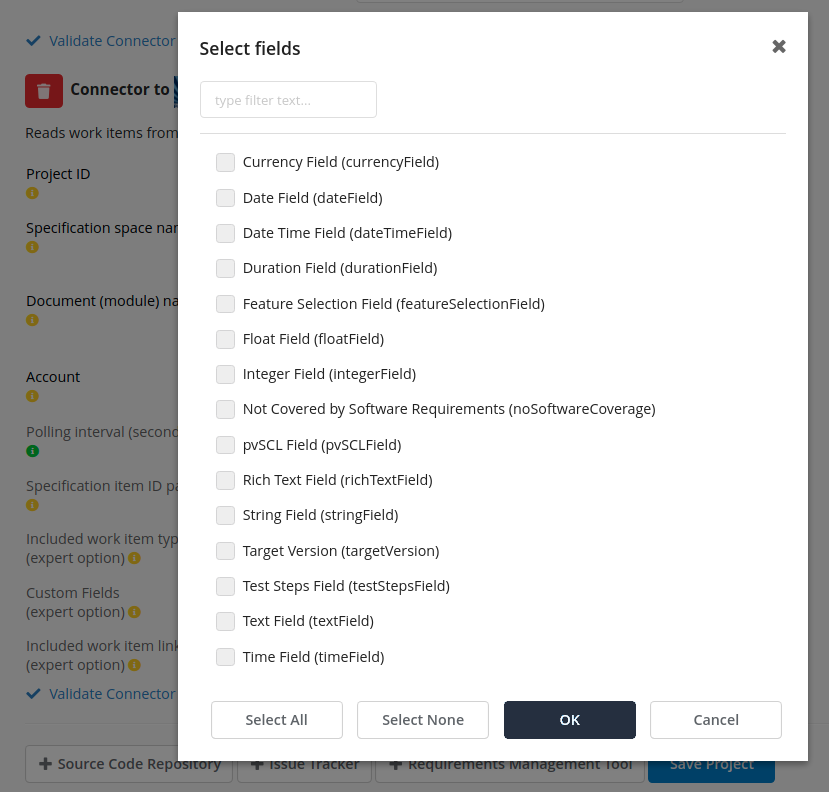Screen dimensions: 829x792
Task: Tick the Duration Field checkbox
Action: click(x=225, y=268)
